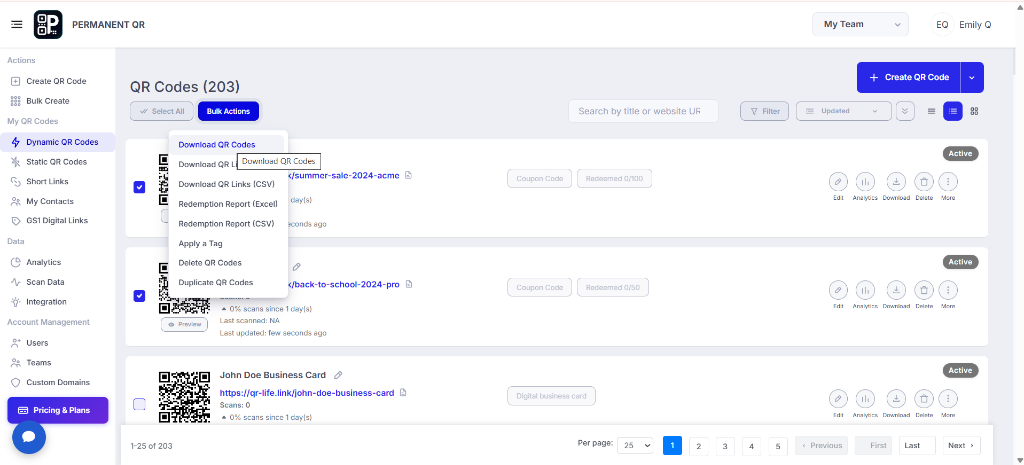The width and height of the screenshot is (1024, 465).
Task: Click the Select All button
Action: click(x=162, y=111)
